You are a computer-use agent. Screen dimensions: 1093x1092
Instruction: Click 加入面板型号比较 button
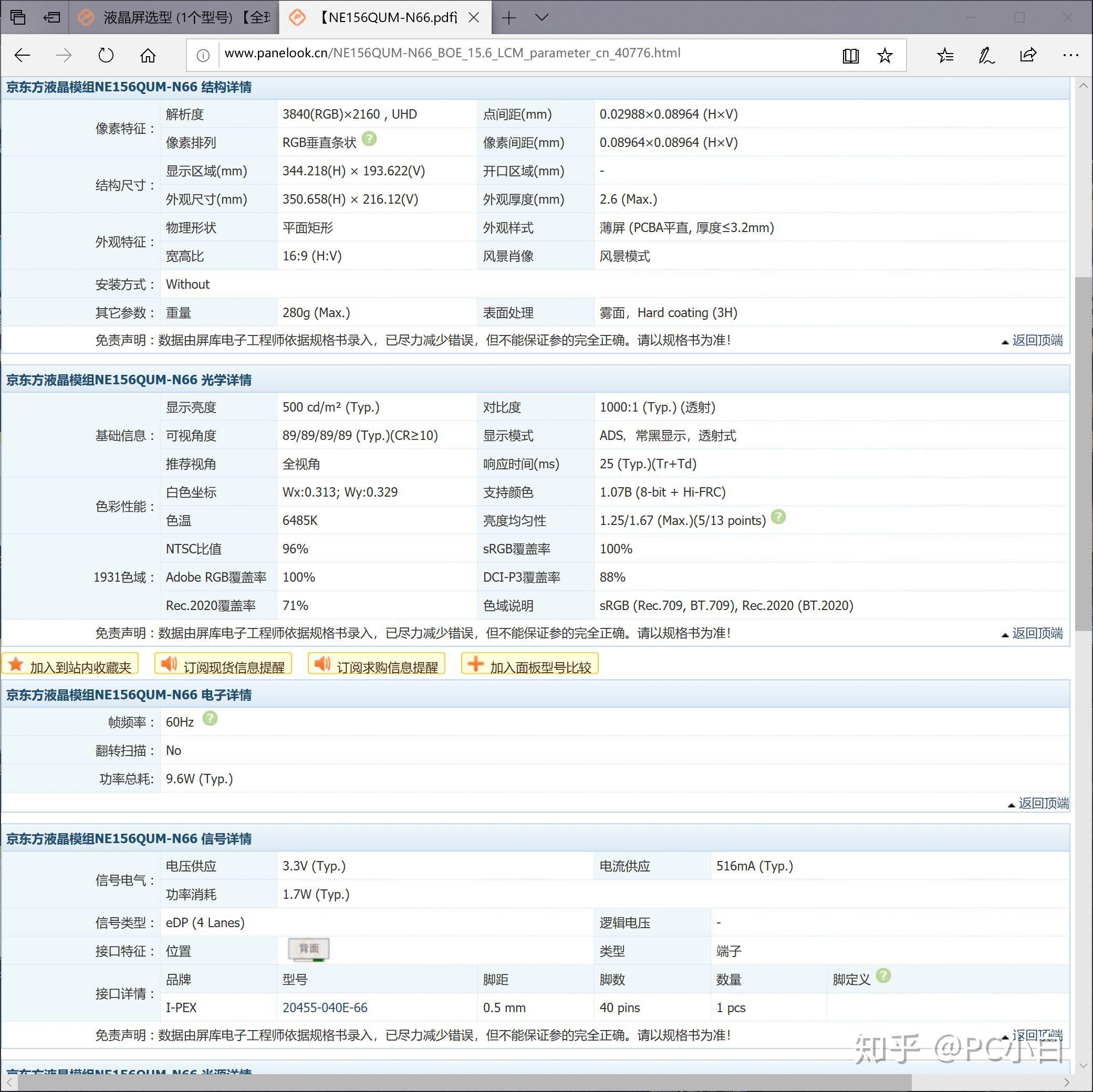coord(529,665)
